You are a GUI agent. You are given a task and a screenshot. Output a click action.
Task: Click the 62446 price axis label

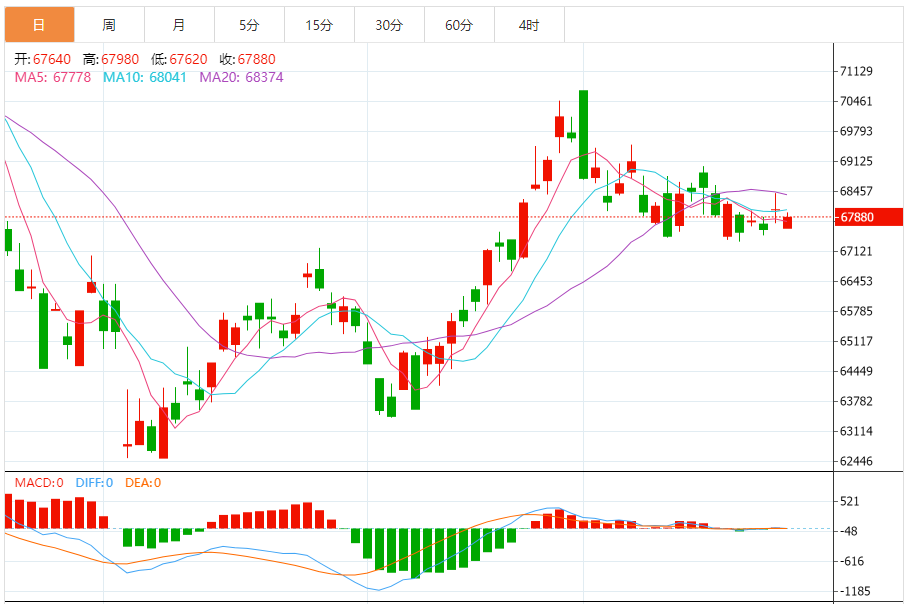pos(856,461)
